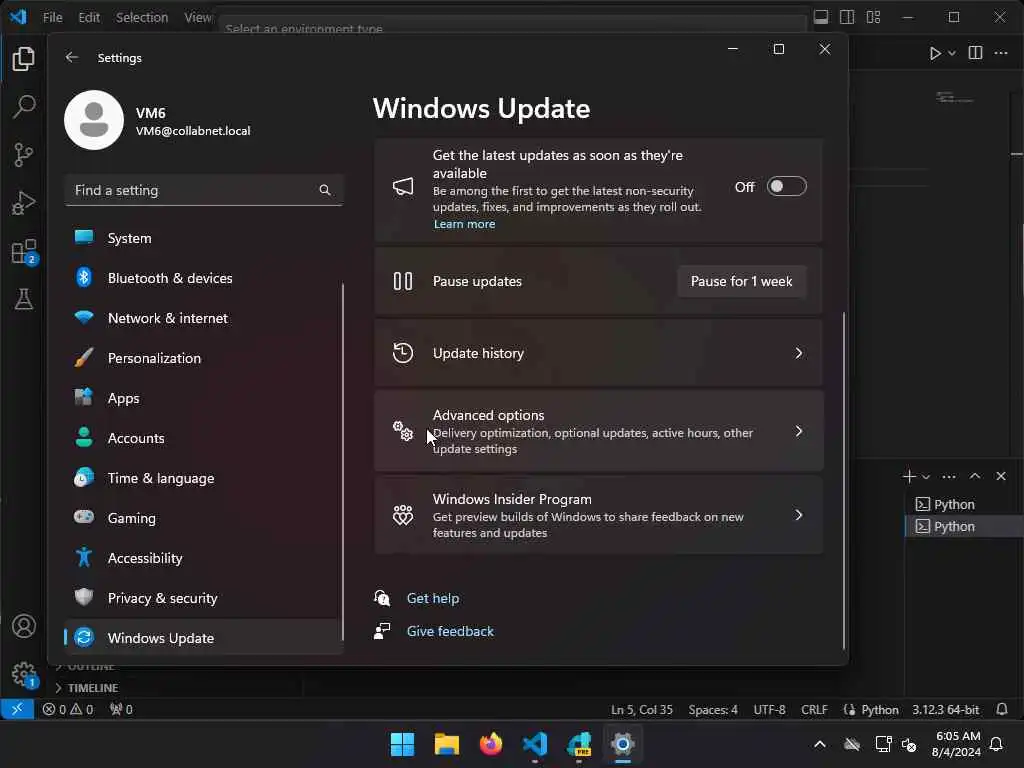1024x768 pixels.
Task: Click Pause for 1 week button
Action: click(x=741, y=281)
